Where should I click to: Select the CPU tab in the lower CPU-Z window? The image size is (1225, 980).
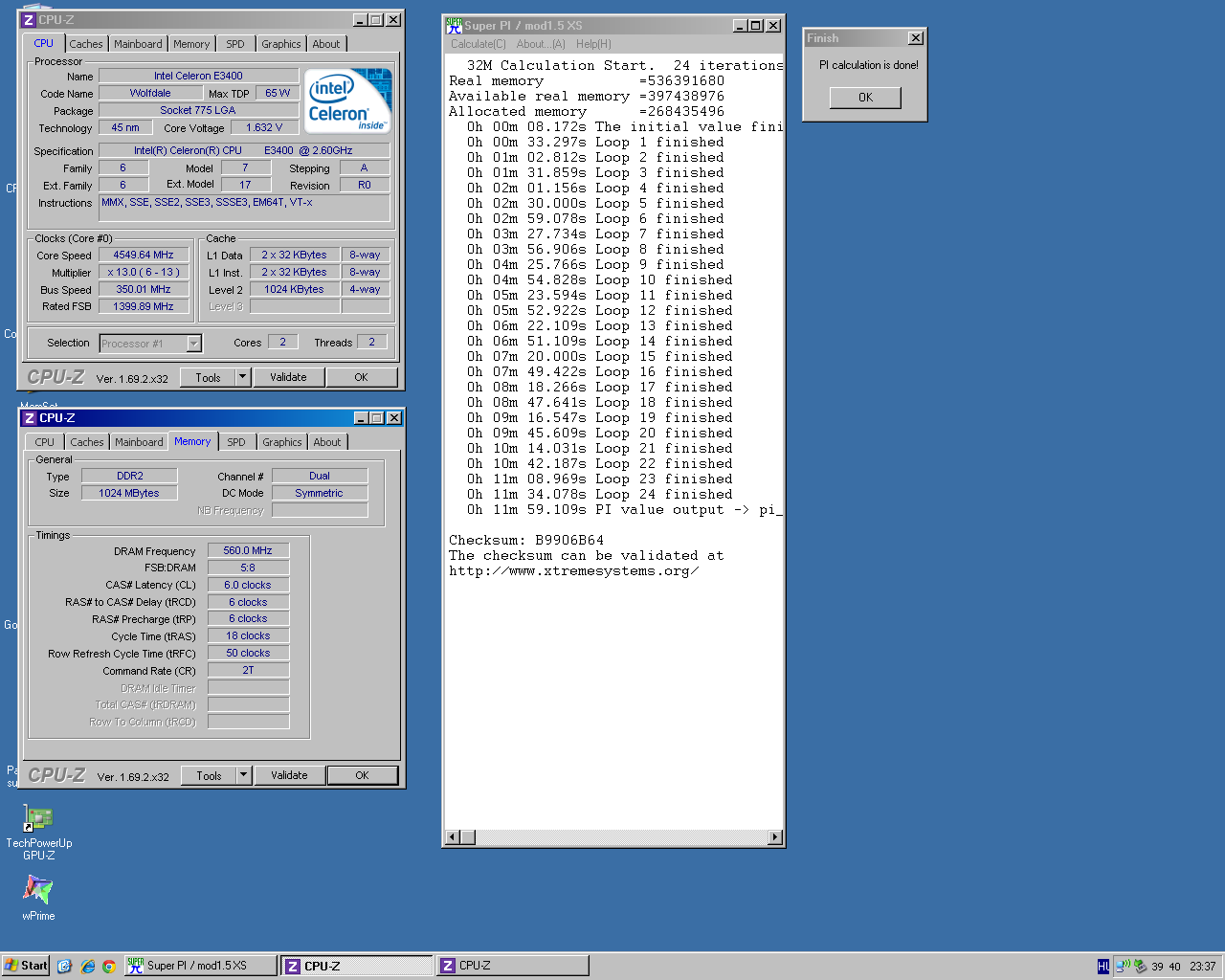click(x=45, y=442)
